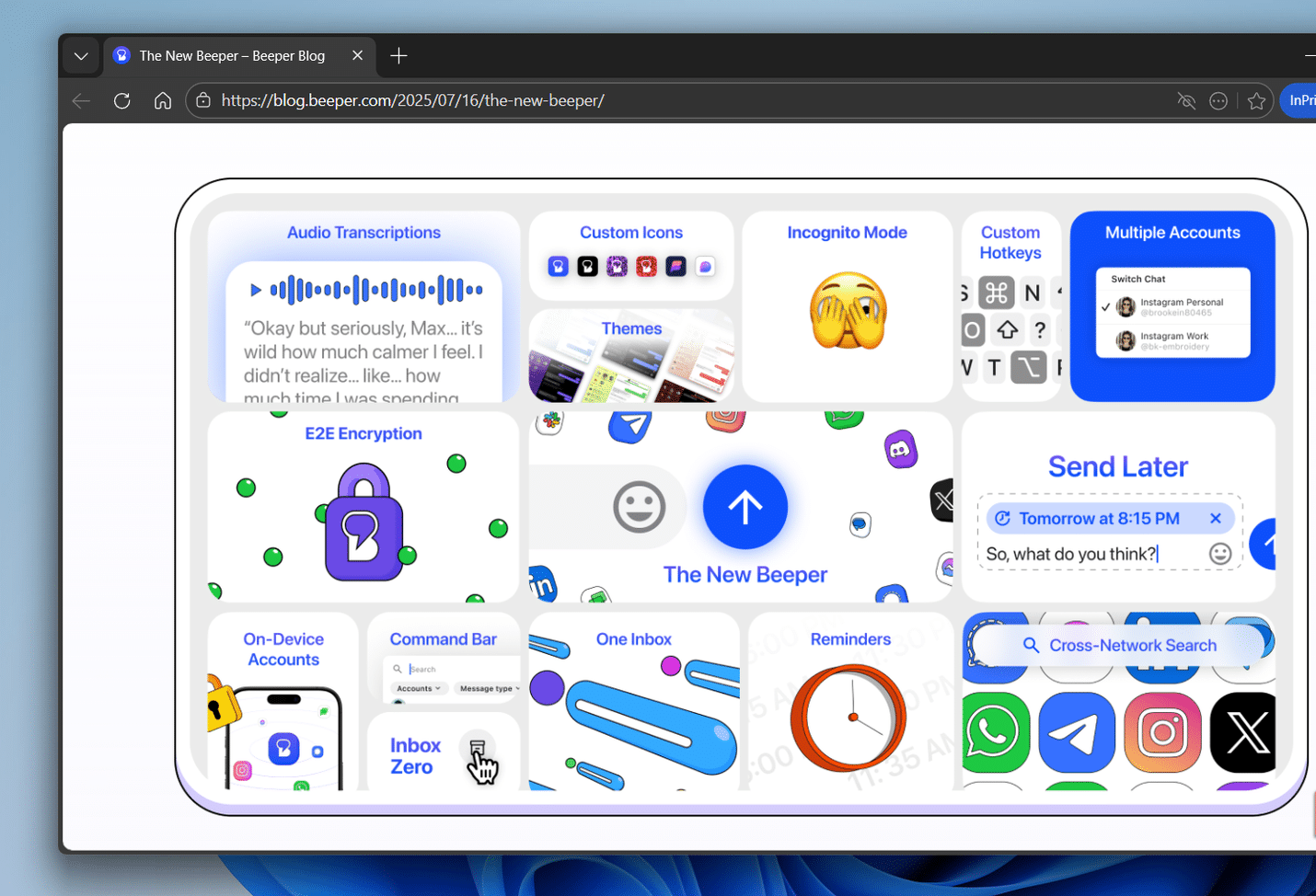The width and height of the screenshot is (1316, 896).
Task: Open the Themes preview thumbnail
Action: point(631,355)
